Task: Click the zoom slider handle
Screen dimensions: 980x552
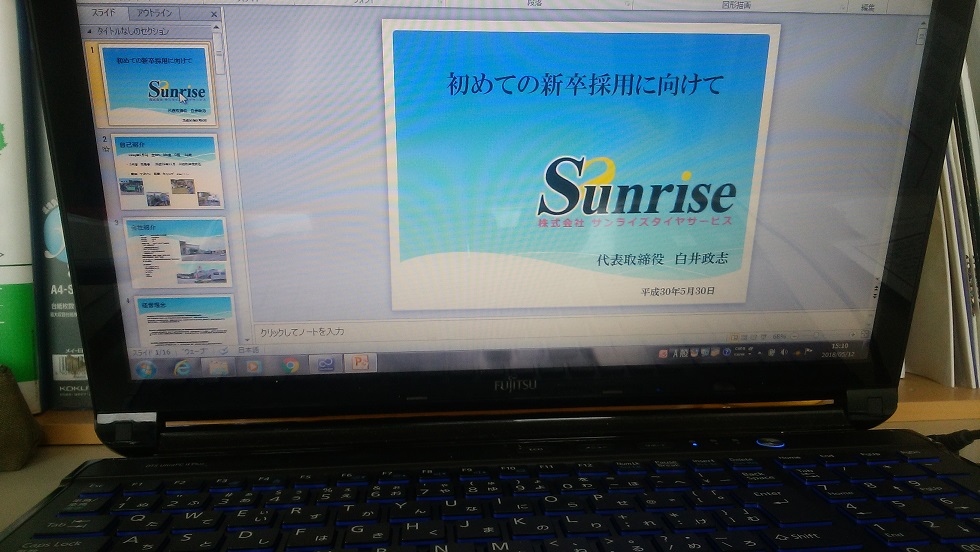Action: point(816,335)
